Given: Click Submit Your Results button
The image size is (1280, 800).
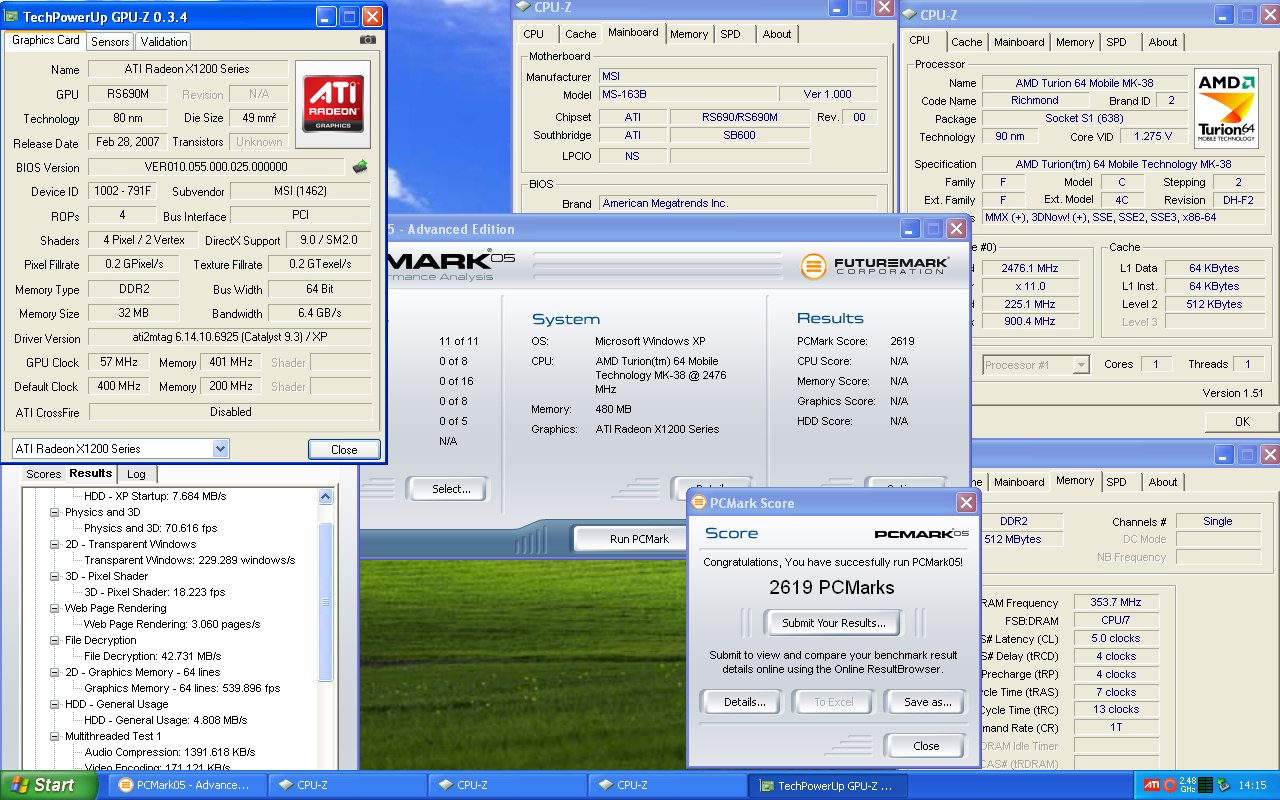Looking at the screenshot, I should tap(833, 623).
